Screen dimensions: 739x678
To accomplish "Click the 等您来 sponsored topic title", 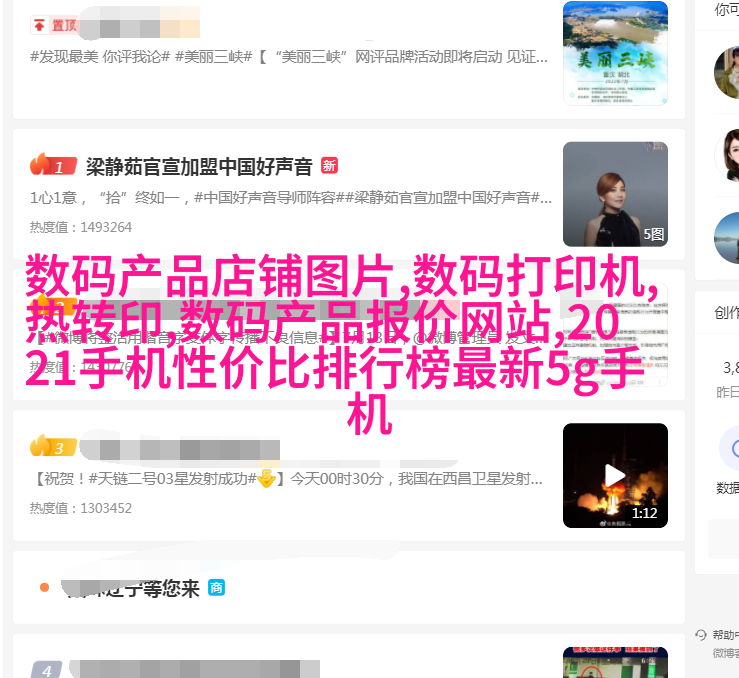I will coord(131,588).
